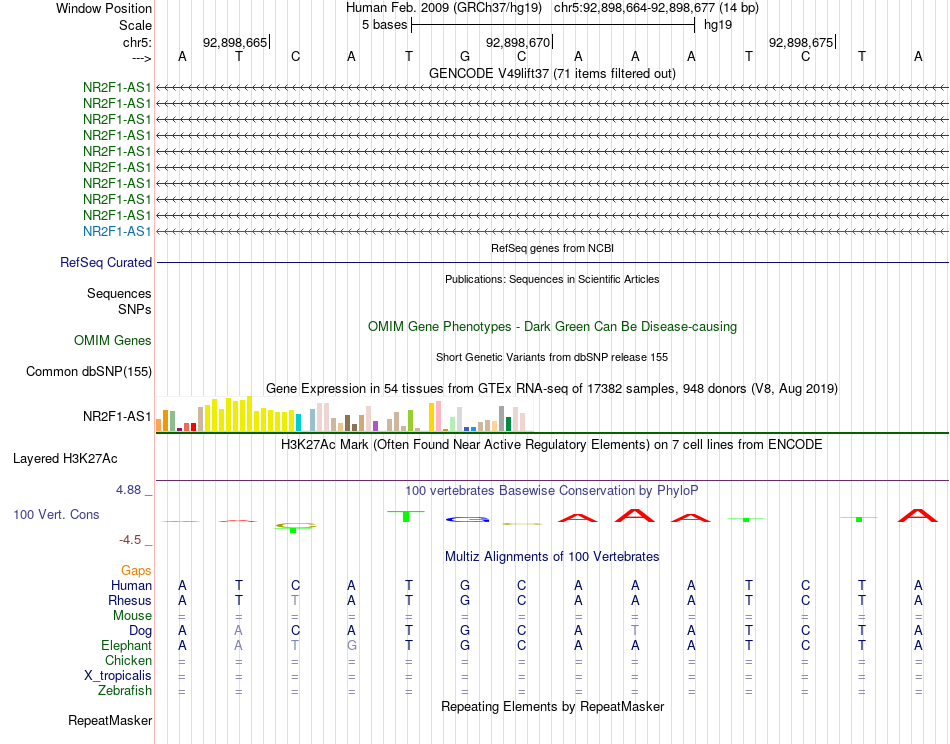Select the Human species label
950x744 pixels.
pos(131,585)
